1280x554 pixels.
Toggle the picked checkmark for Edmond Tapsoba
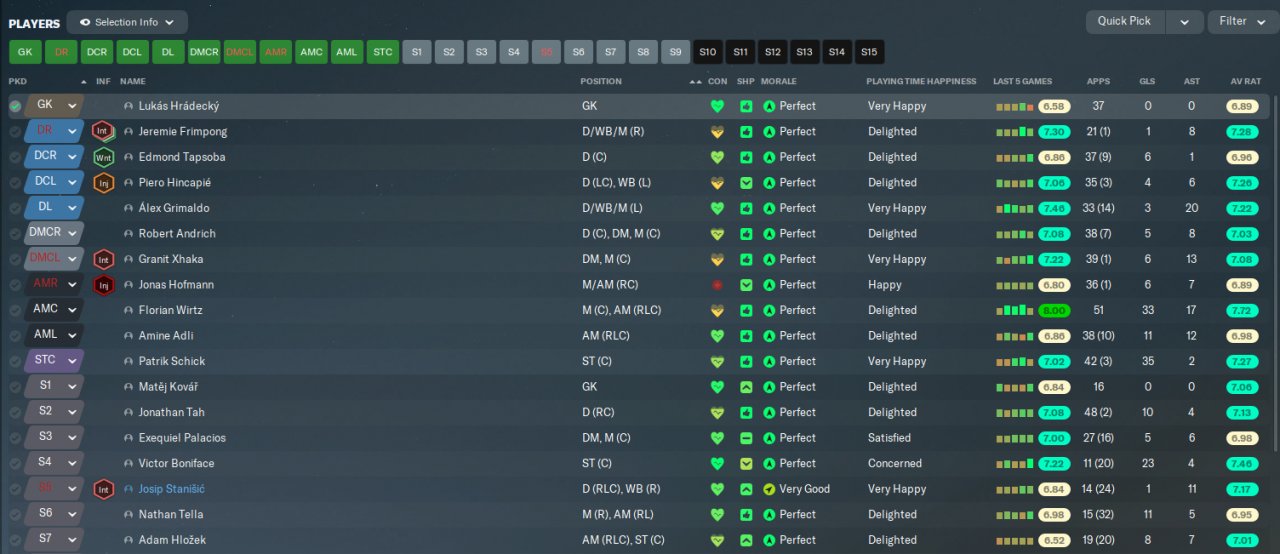15,157
